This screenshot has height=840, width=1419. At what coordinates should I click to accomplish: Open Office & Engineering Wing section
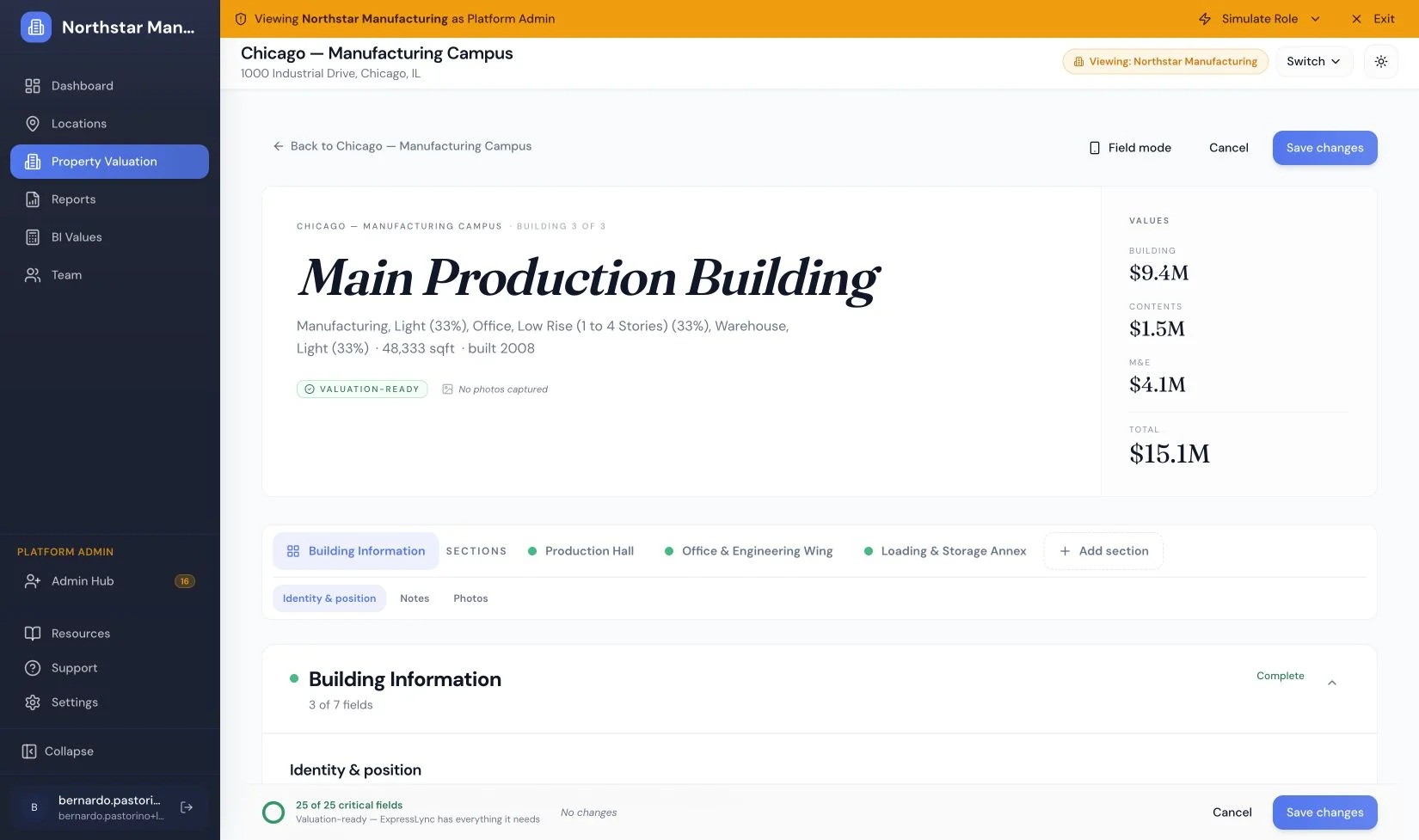[x=748, y=551]
